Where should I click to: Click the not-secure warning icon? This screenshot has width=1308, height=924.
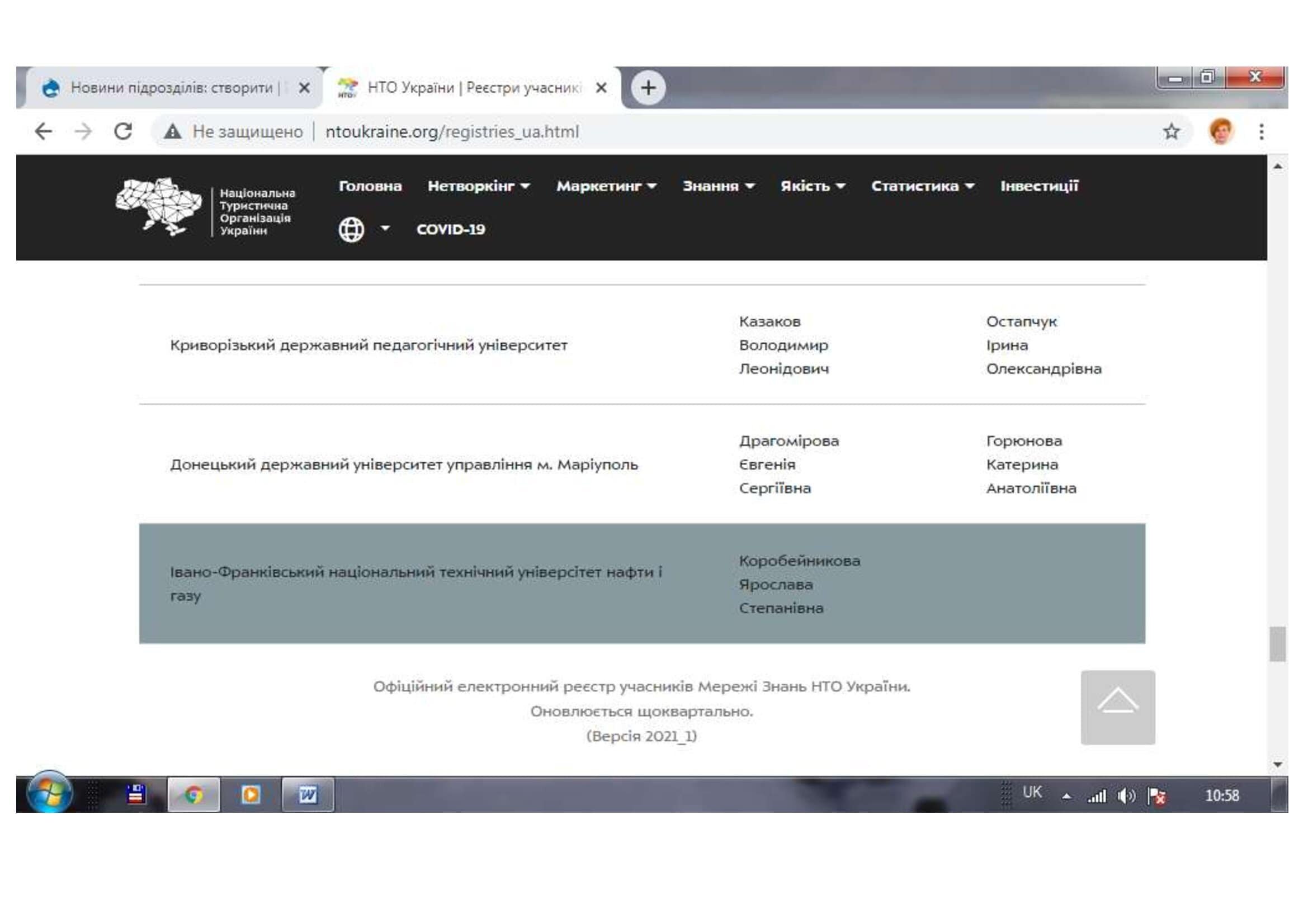[x=173, y=131]
